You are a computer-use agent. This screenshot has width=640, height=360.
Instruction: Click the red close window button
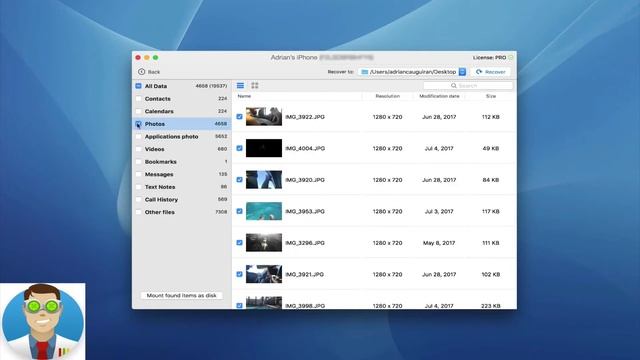pos(138,58)
